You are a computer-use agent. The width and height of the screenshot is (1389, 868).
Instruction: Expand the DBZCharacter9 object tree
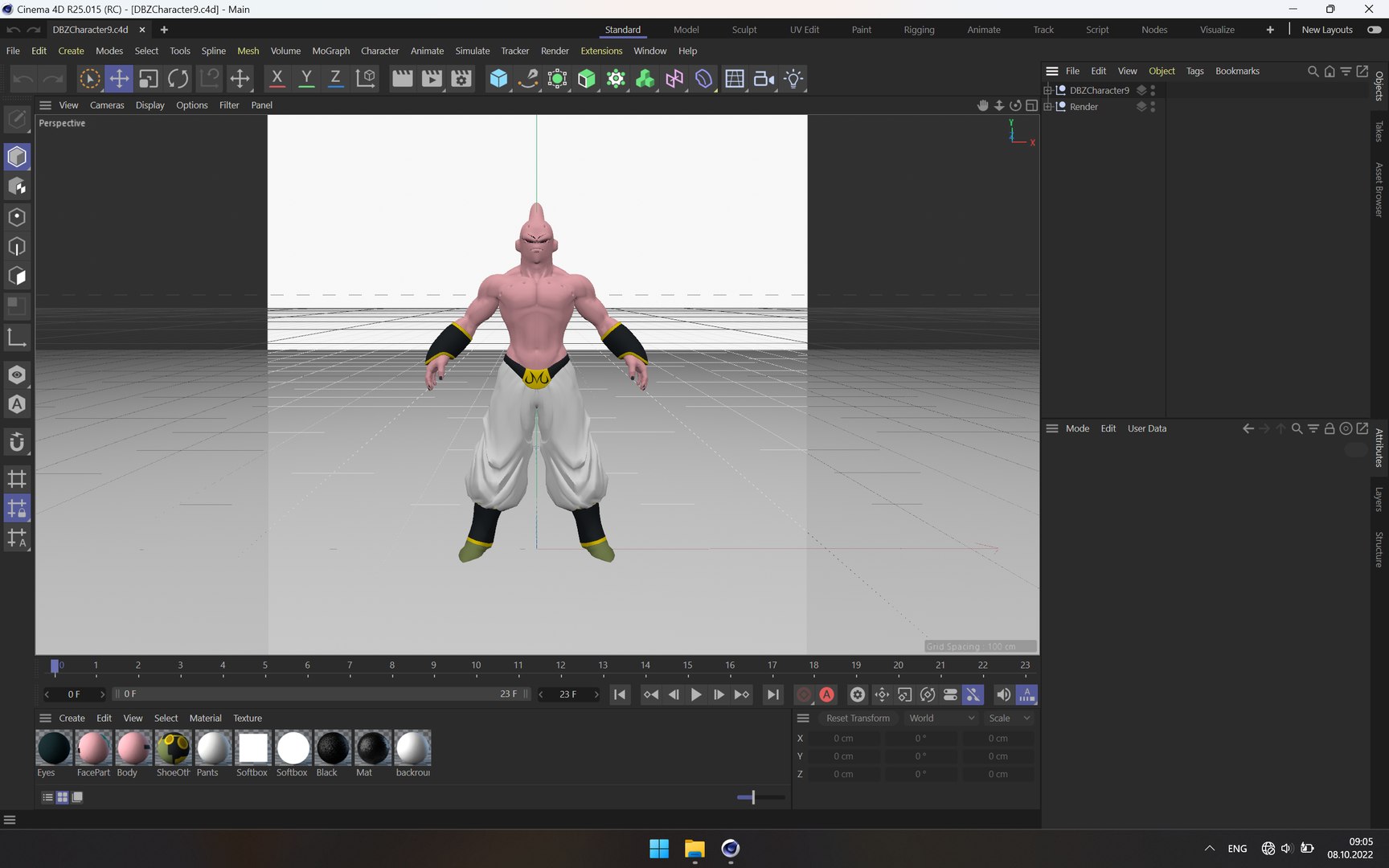coord(1047,91)
